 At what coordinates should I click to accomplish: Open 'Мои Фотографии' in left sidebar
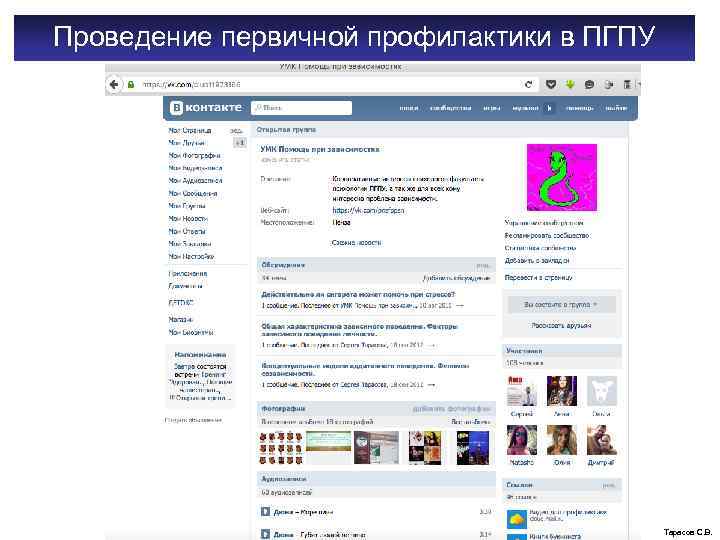194,156
